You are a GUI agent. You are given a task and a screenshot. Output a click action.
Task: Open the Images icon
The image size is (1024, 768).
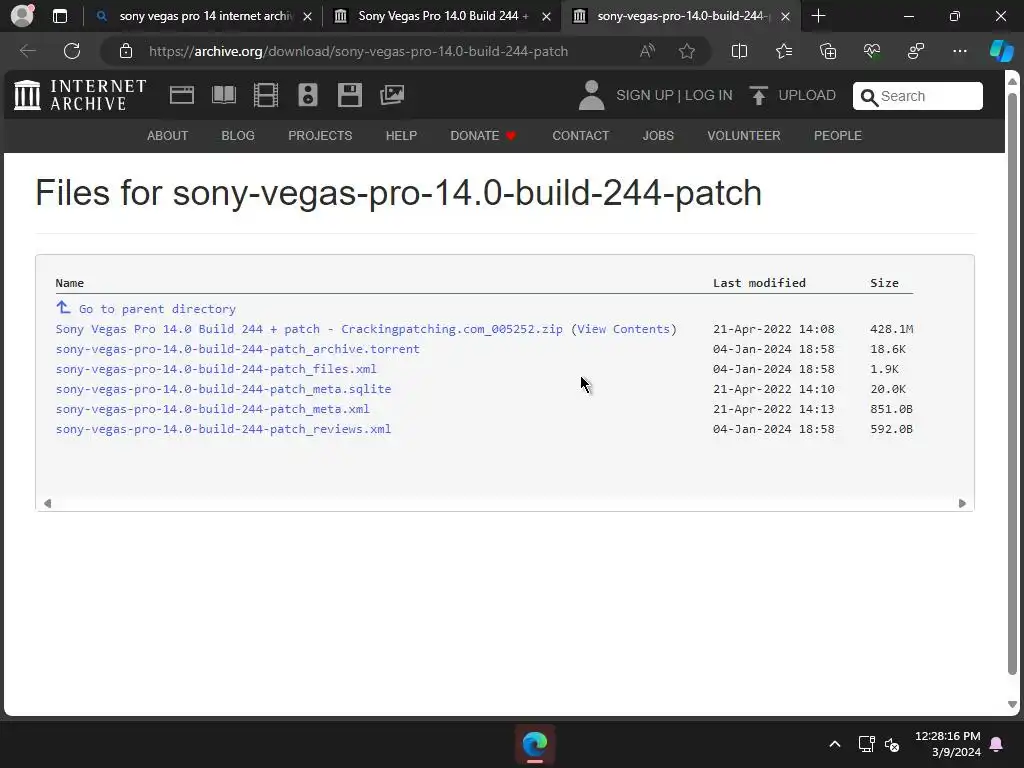[392, 95]
